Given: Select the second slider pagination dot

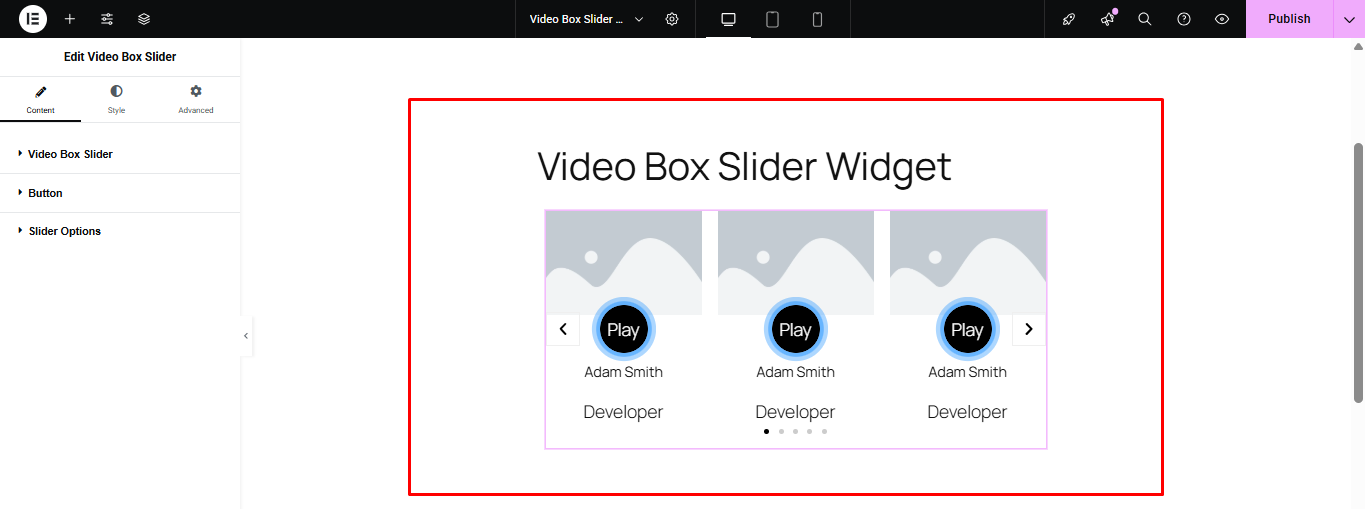Looking at the screenshot, I should 781,432.
